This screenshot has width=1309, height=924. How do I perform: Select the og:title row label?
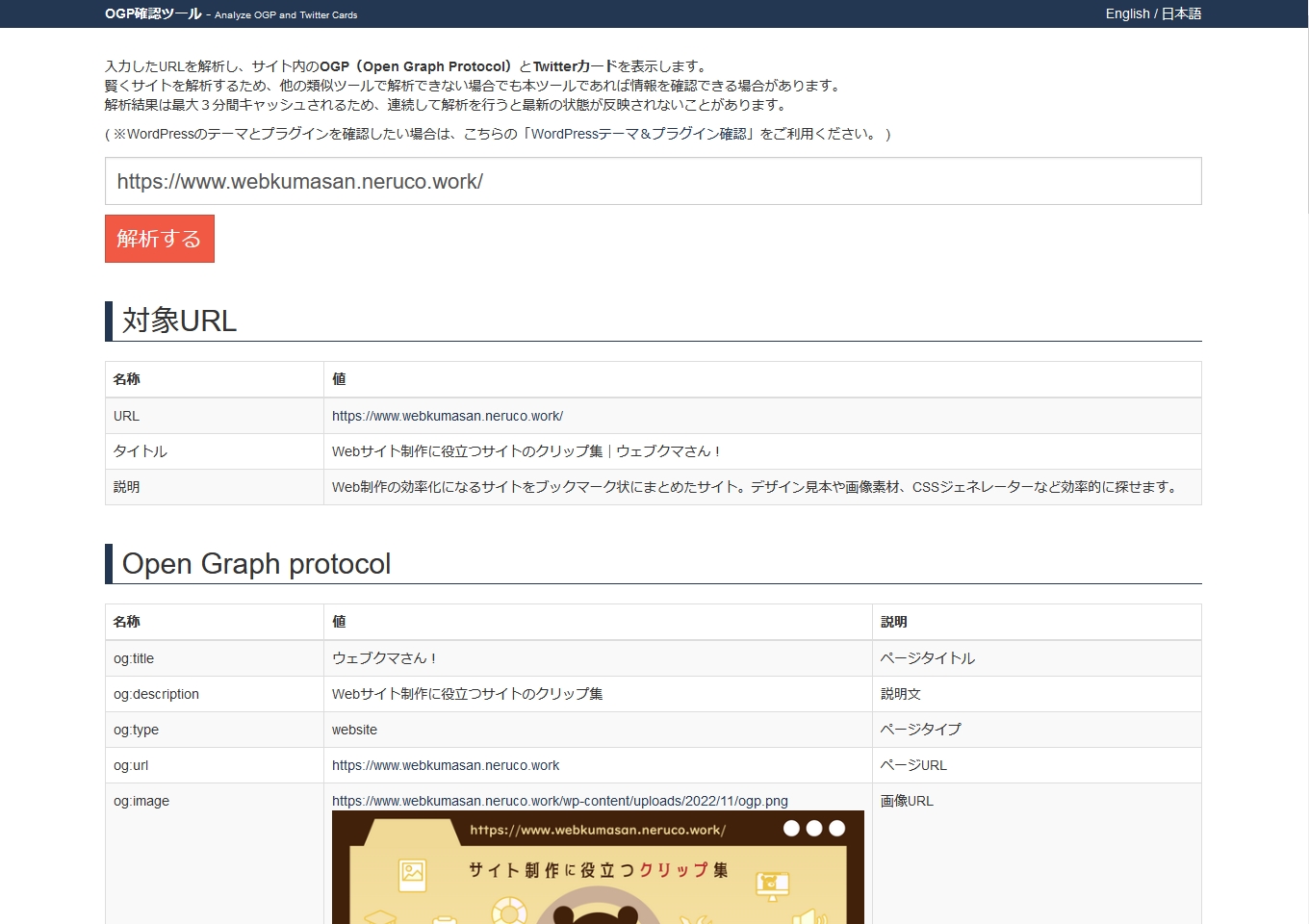pos(134,658)
